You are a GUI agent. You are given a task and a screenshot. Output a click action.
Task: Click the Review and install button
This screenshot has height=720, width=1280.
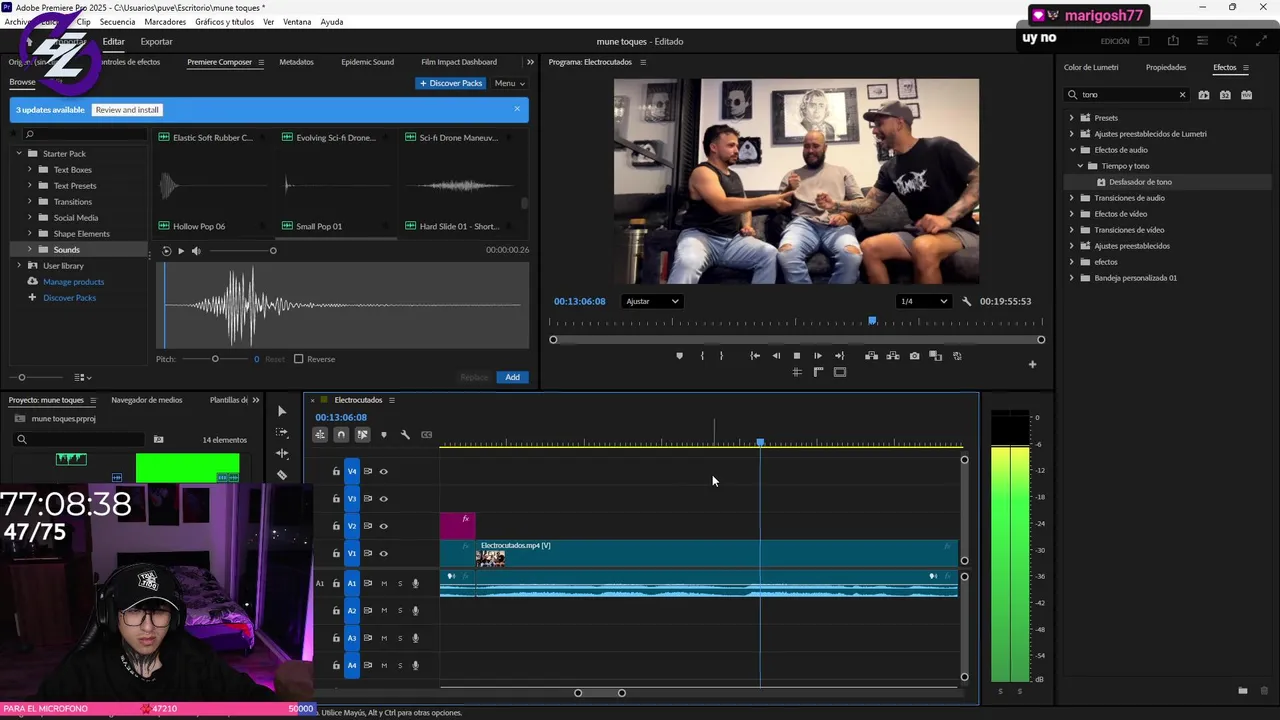(x=127, y=110)
